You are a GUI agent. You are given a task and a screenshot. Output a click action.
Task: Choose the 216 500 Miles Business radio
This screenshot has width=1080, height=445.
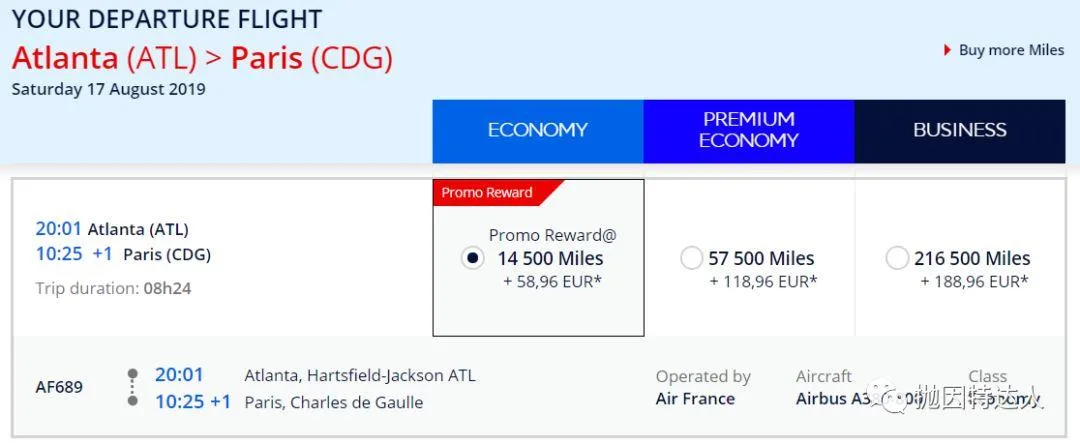pos(897,258)
